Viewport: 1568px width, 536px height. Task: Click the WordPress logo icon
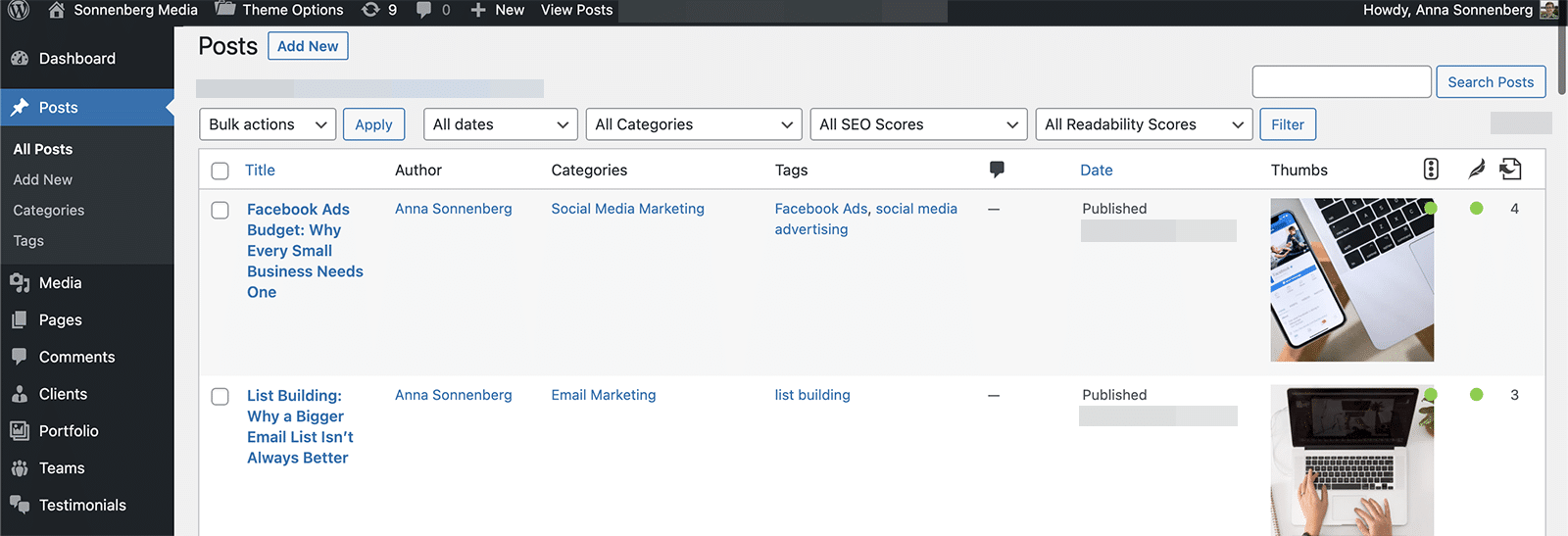pyautogui.click(x=19, y=11)
